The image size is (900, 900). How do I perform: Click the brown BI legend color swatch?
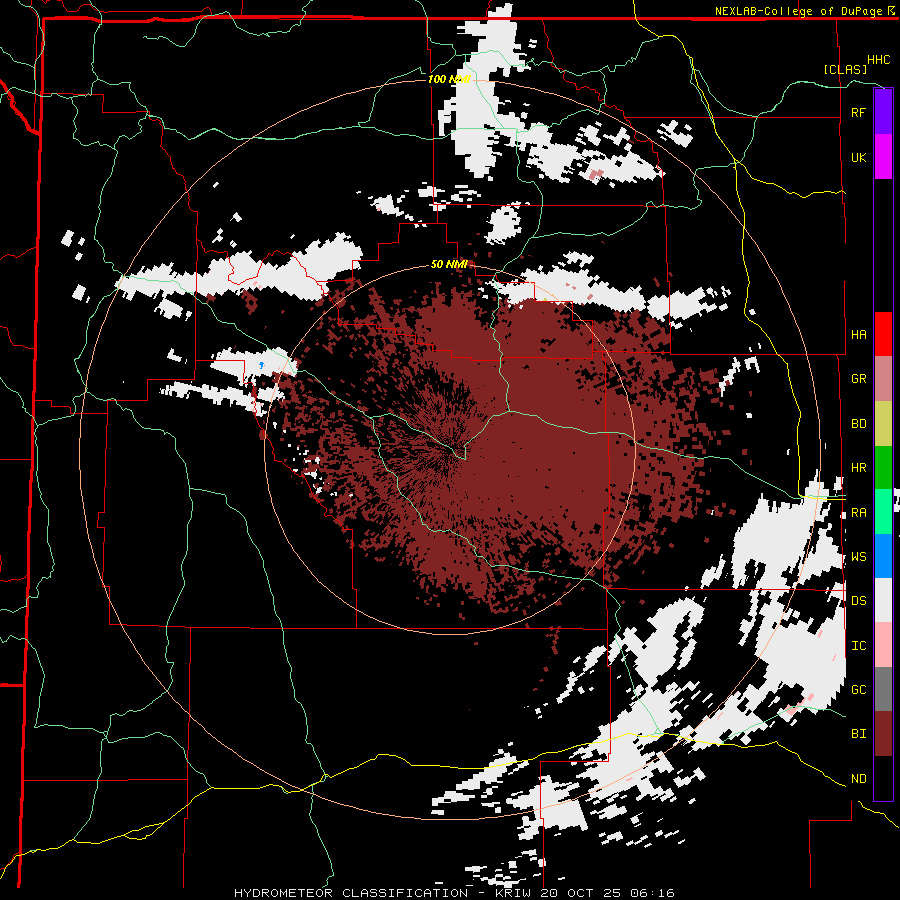883,734
